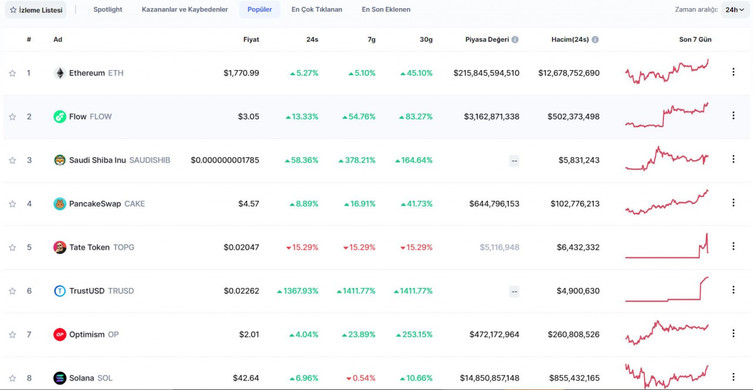Click the PancakeSwap coin logo
Screen dimensions: 753x390
(60, 204)
